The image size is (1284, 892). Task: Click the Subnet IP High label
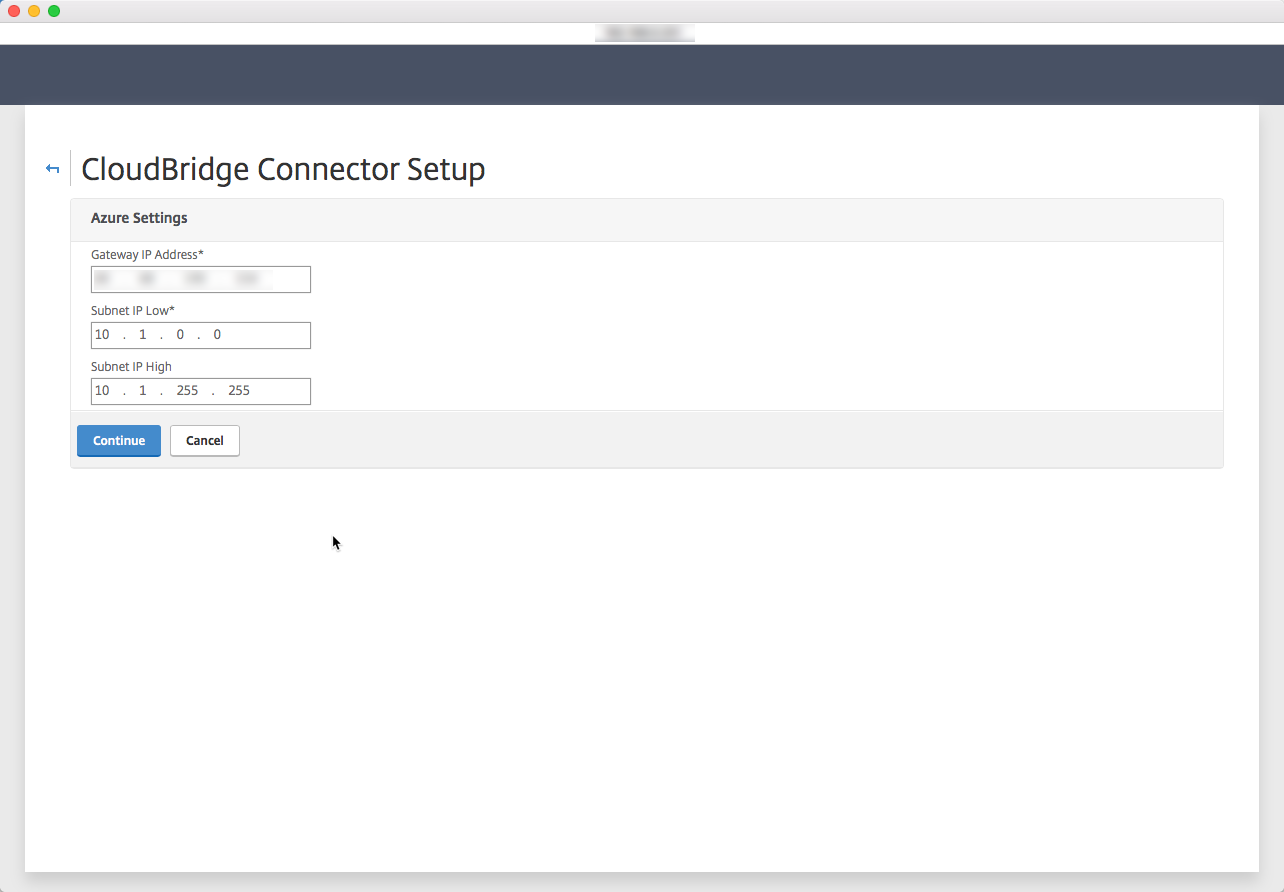(x=131, y=367)
